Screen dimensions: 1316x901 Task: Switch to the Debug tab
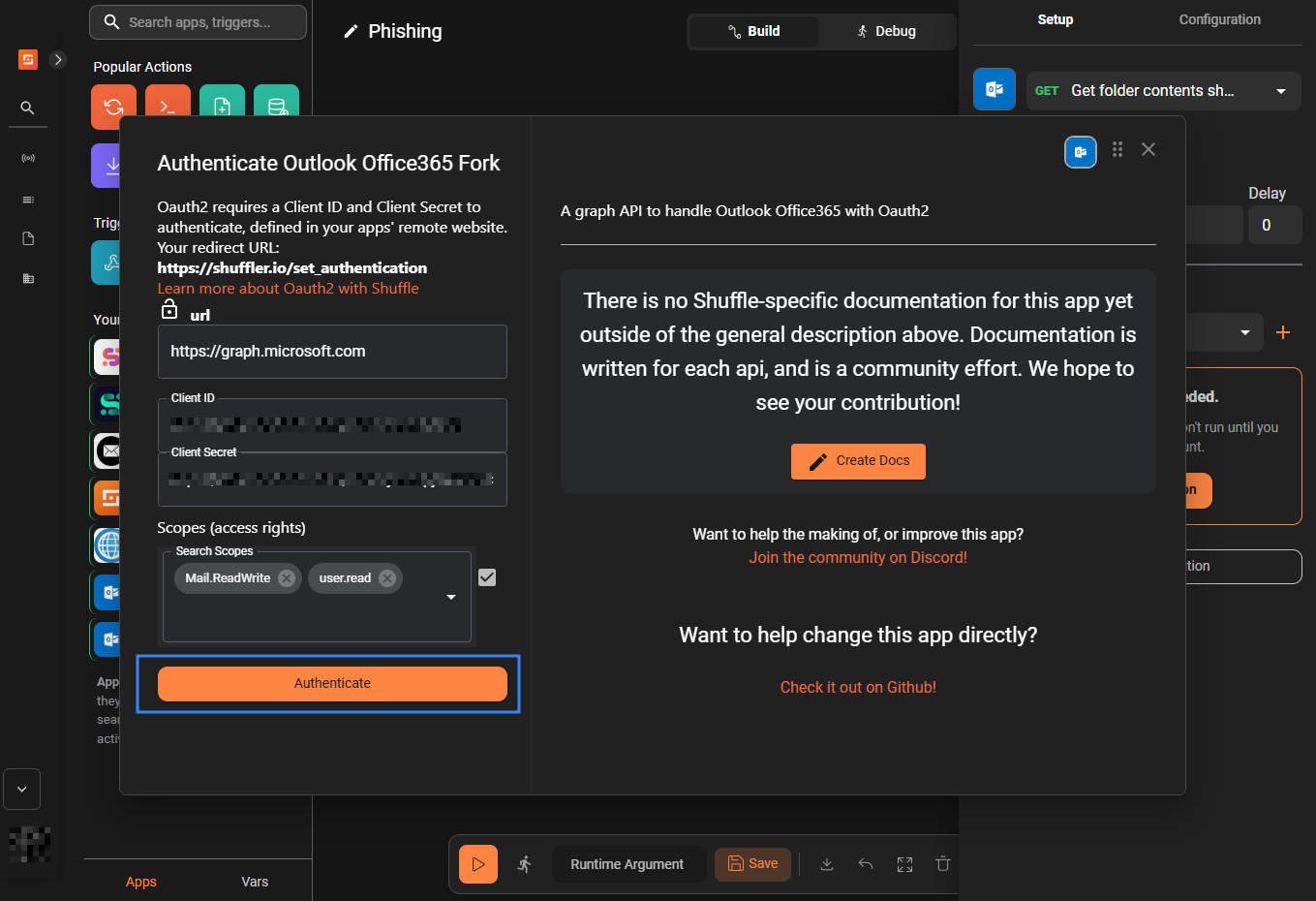(x=886, y=31)
